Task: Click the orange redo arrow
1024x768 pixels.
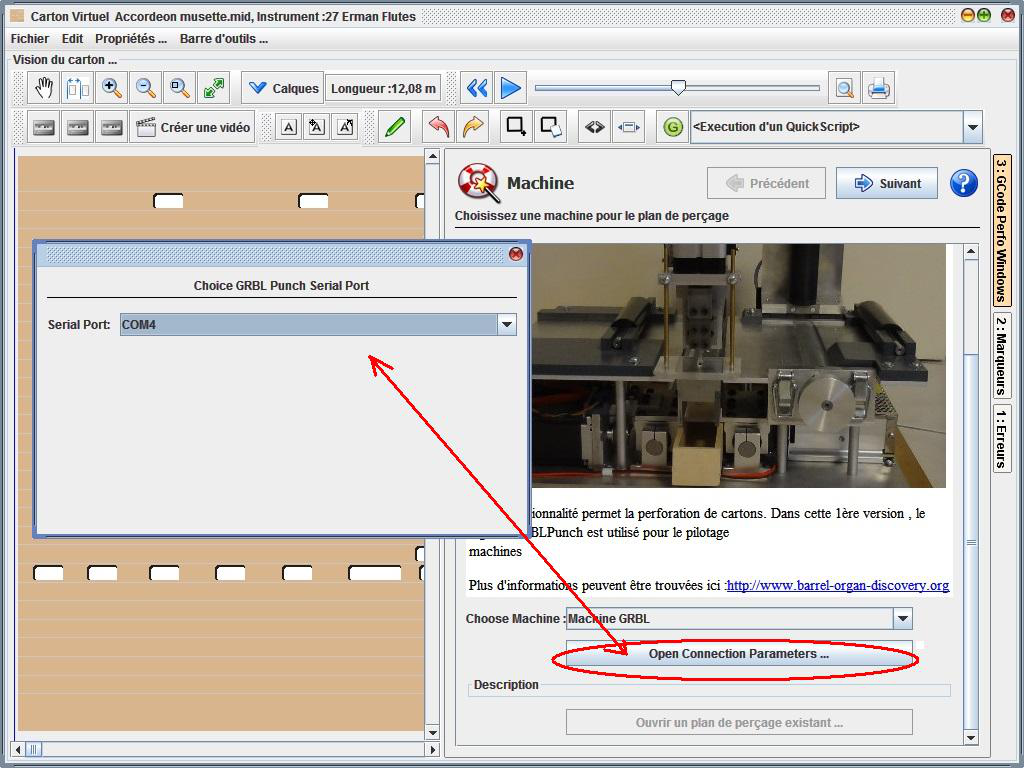Action: point(472,127)
